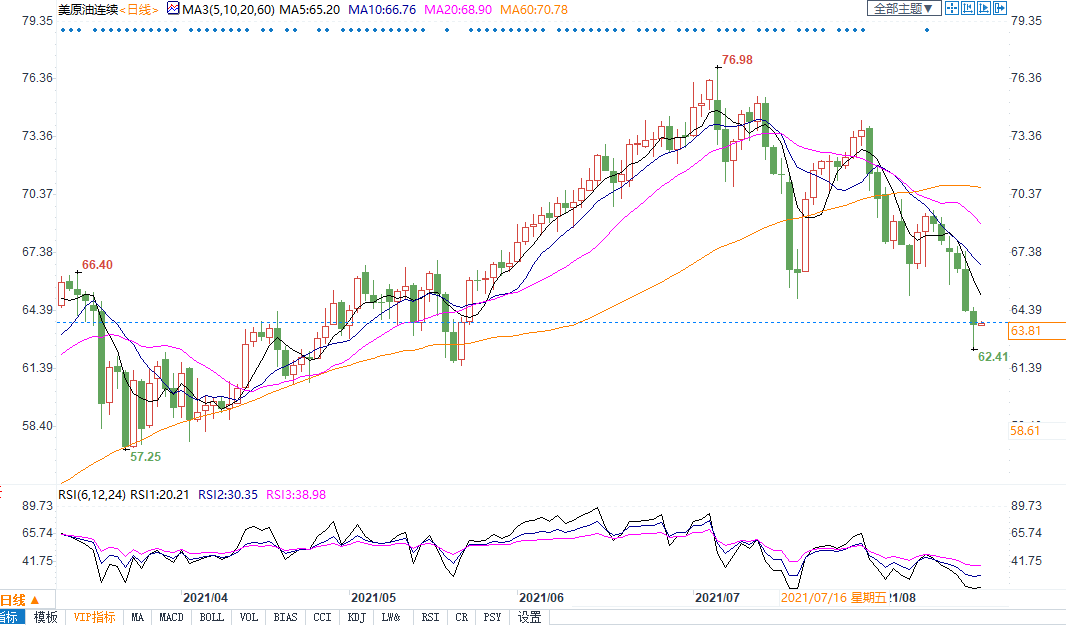Click the MA indicator chart icon
1066x625 pixels.
(172, 9)
